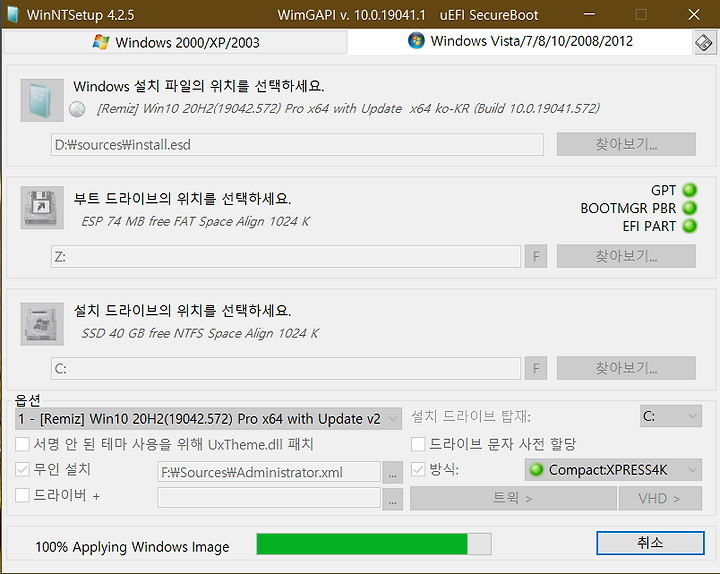Screen dimensions: 720x574
Task: Click 찾아보기 for boot drive Z:
Action: coord(626,256)
